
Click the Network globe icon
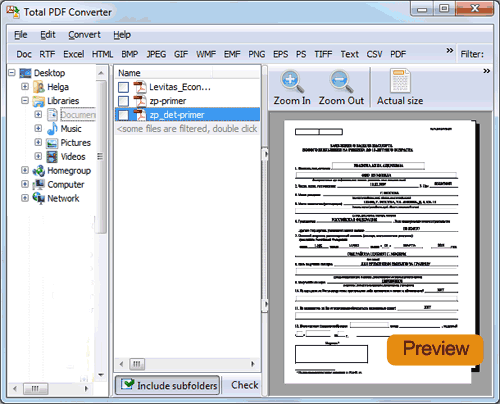39,198
